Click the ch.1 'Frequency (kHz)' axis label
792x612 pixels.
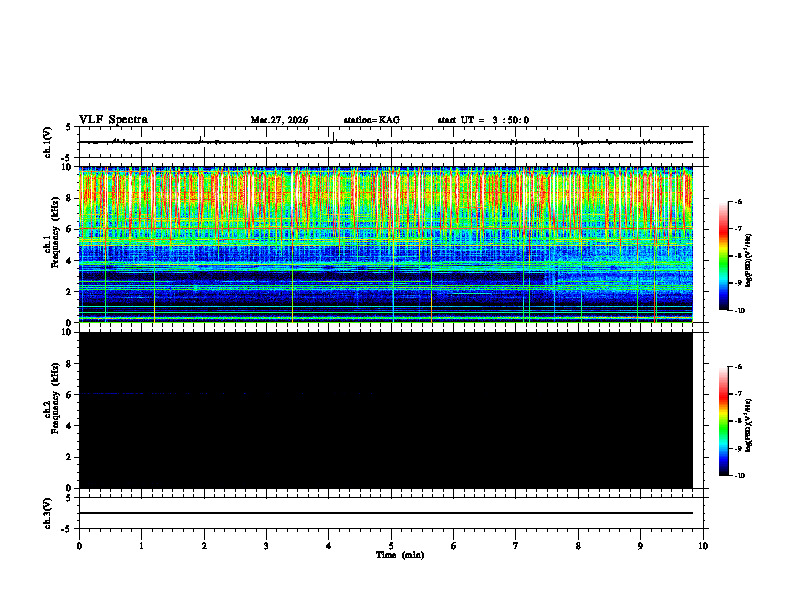(56, 233)
